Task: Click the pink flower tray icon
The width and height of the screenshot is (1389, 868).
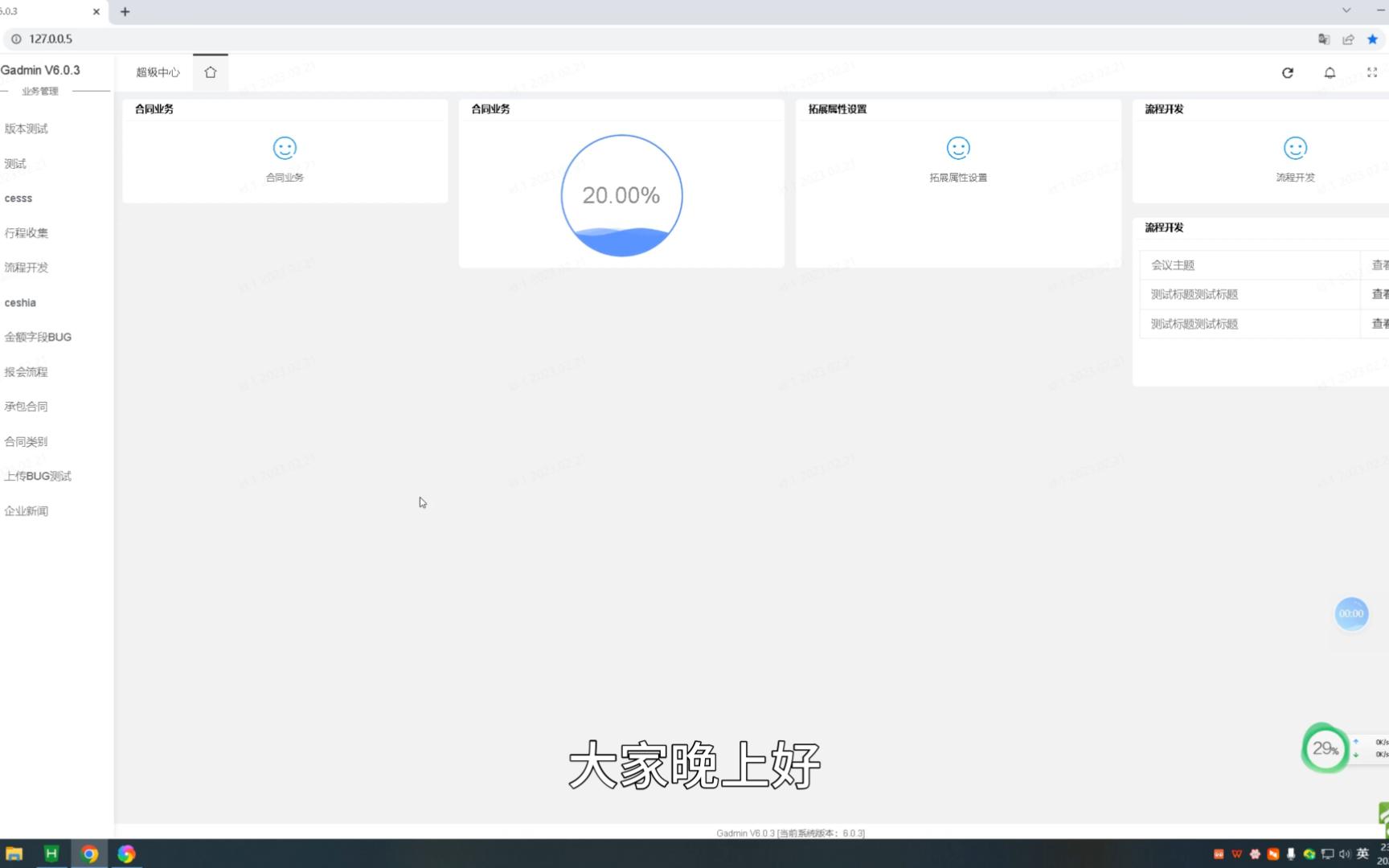Action: (x=1255, y=854)
